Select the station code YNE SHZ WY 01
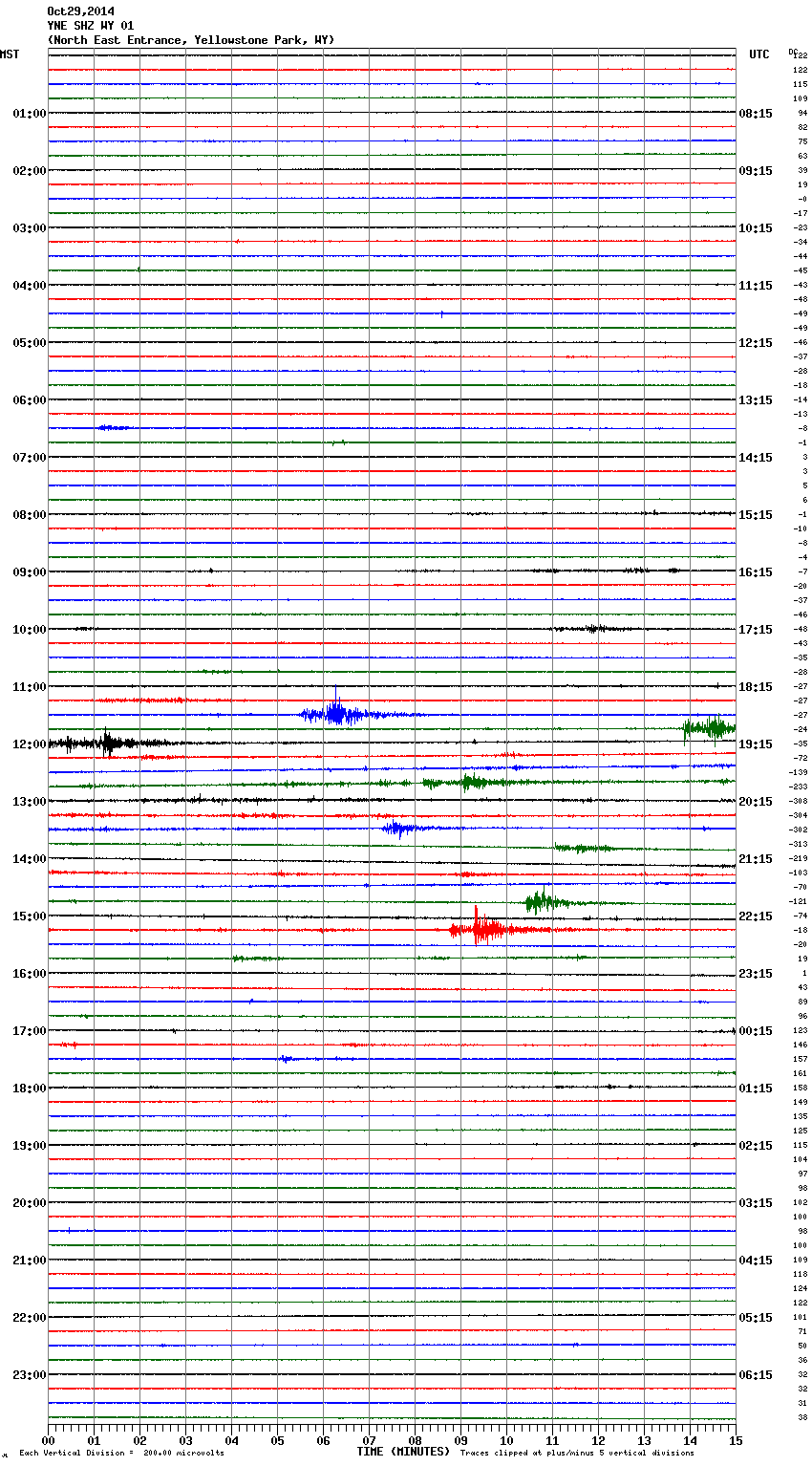Viewport: 812px width, 1466px height. click(91, 26)
